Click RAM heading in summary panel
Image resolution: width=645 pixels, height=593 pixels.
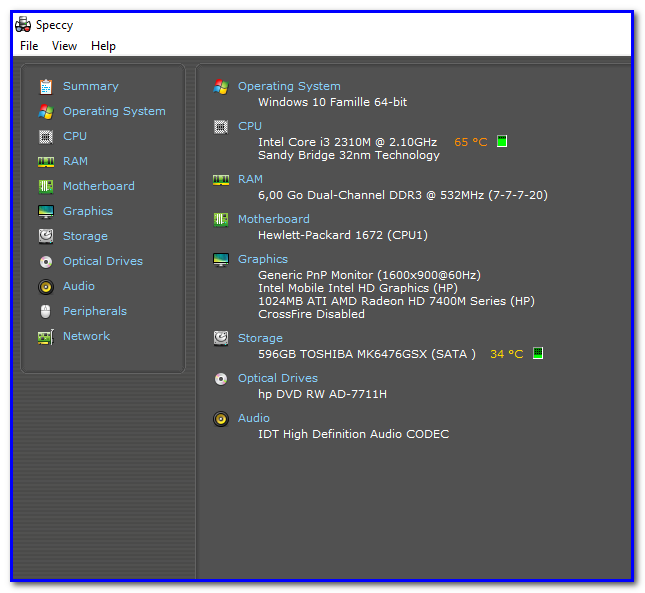pyautogui.click(x=250, y=179)
